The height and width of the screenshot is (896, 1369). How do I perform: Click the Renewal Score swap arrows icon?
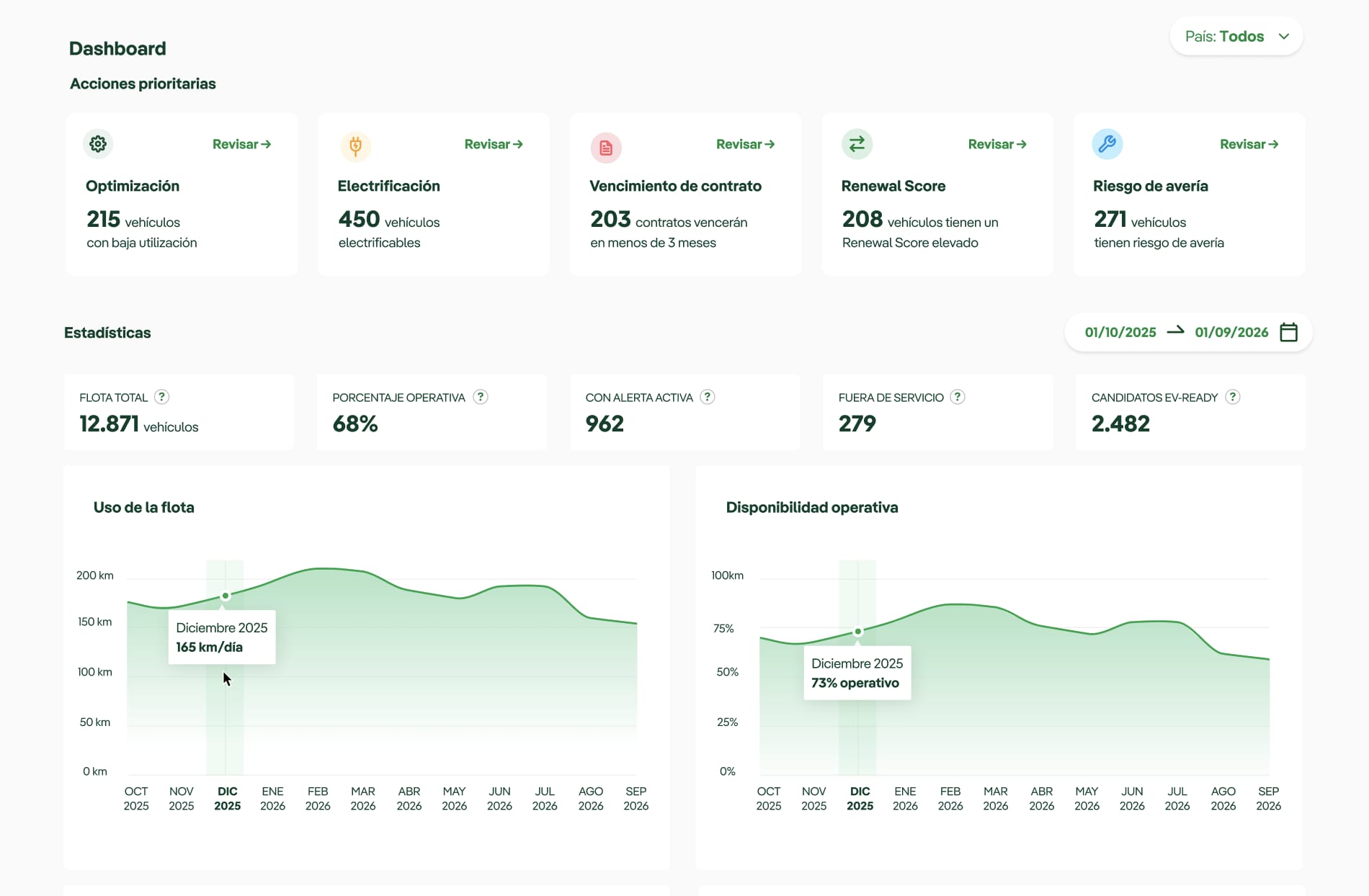[857, 144]
